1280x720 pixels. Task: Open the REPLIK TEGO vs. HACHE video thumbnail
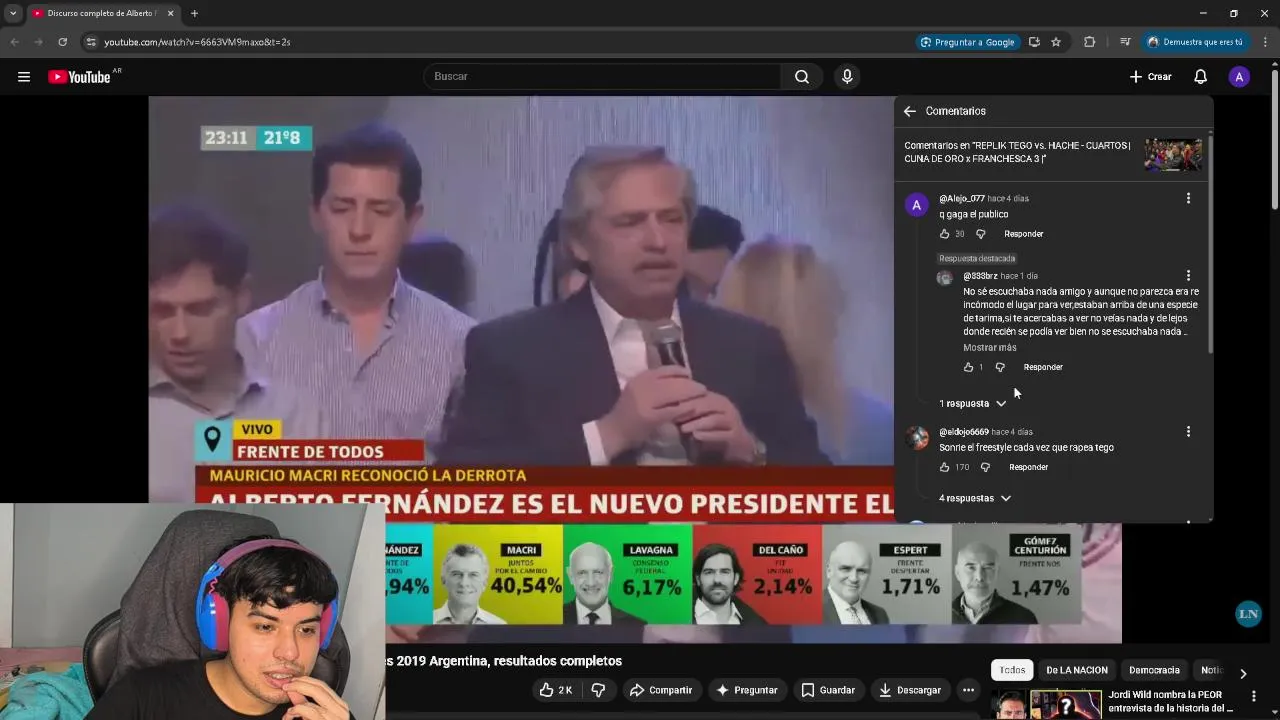click(x=1173, y=154)
